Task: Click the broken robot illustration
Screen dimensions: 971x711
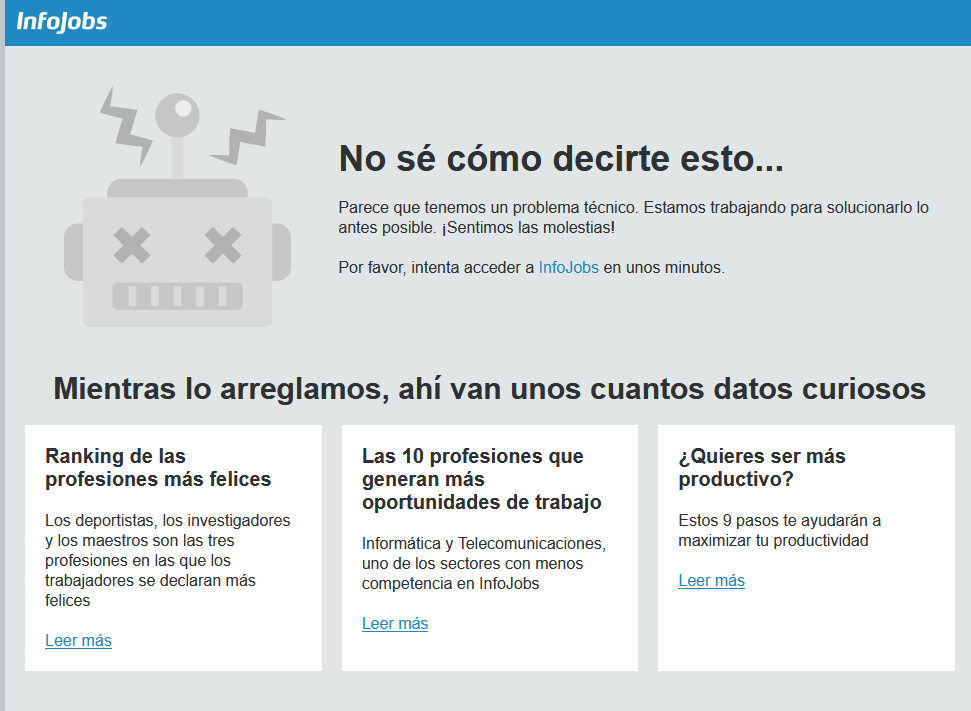Action: [x=177, y=207]
